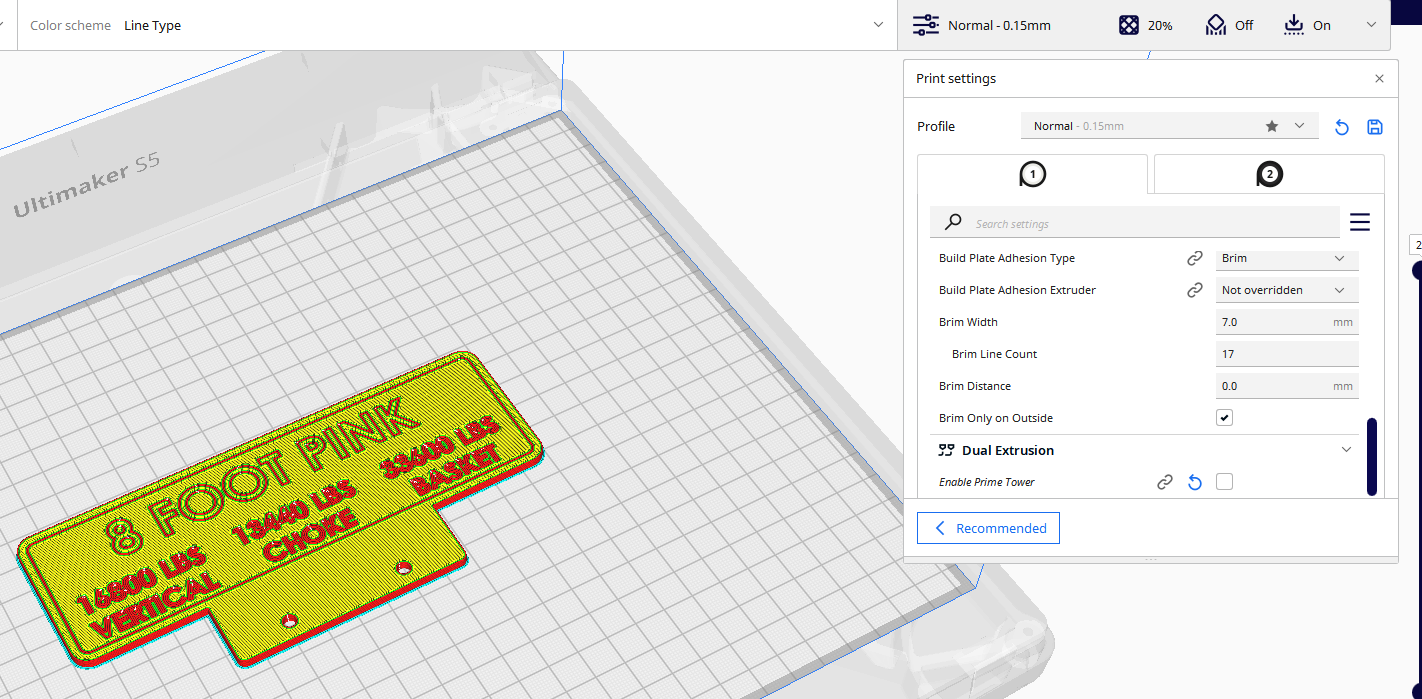
Task: Open the Build Plate Adhesion Type dropdown showing Brim
Action: point(1287,259)
